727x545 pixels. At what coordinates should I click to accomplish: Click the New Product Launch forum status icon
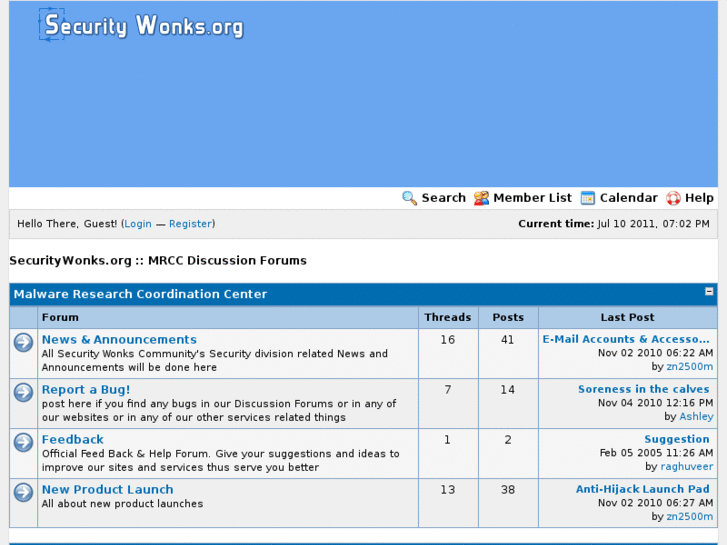point(23,493)
